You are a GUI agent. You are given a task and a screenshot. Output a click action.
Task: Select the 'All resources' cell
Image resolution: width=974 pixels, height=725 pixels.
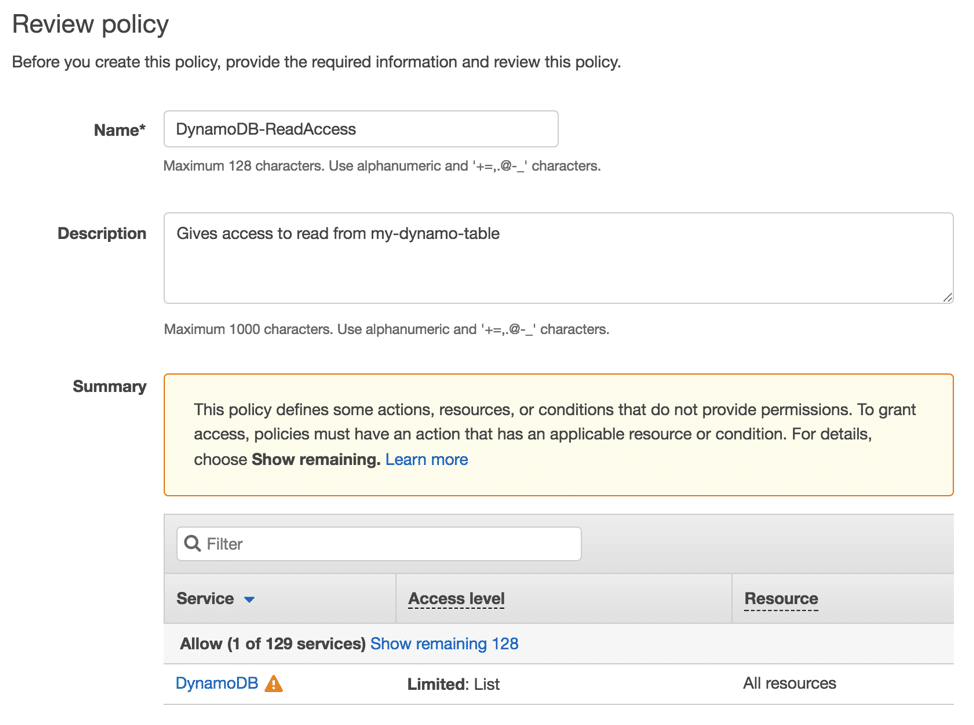pos(790,683)
